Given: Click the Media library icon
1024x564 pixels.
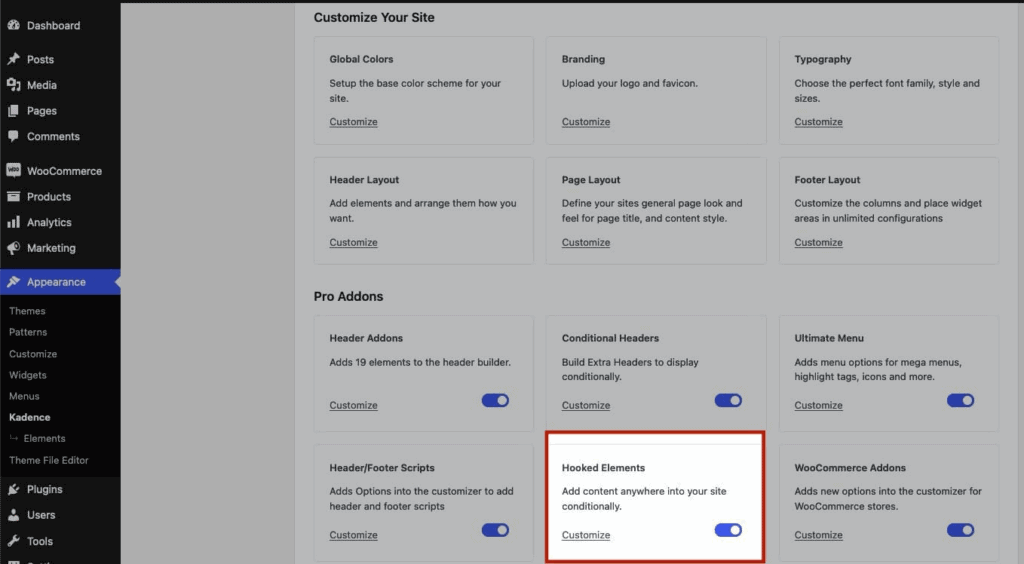Looking at the screenshot, I should coord(13,85).
